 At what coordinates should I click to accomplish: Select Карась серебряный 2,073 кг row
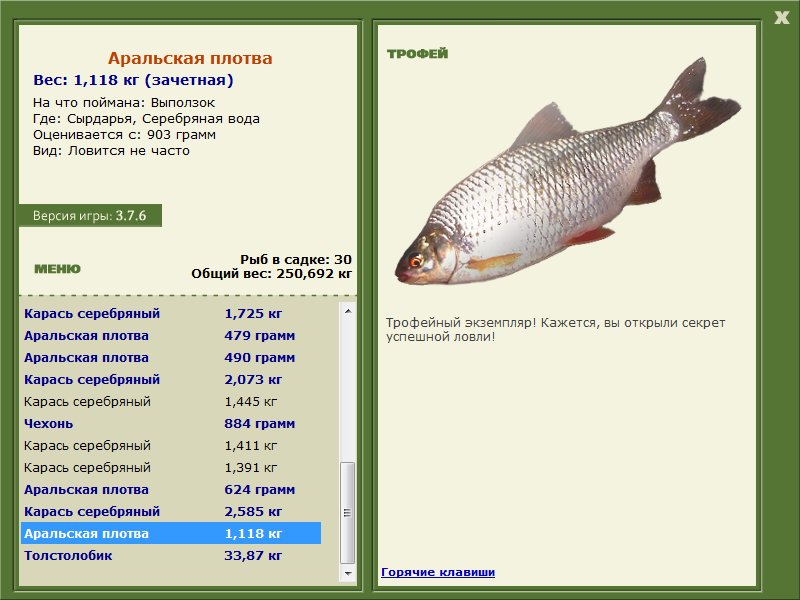[x=171, y=379]
